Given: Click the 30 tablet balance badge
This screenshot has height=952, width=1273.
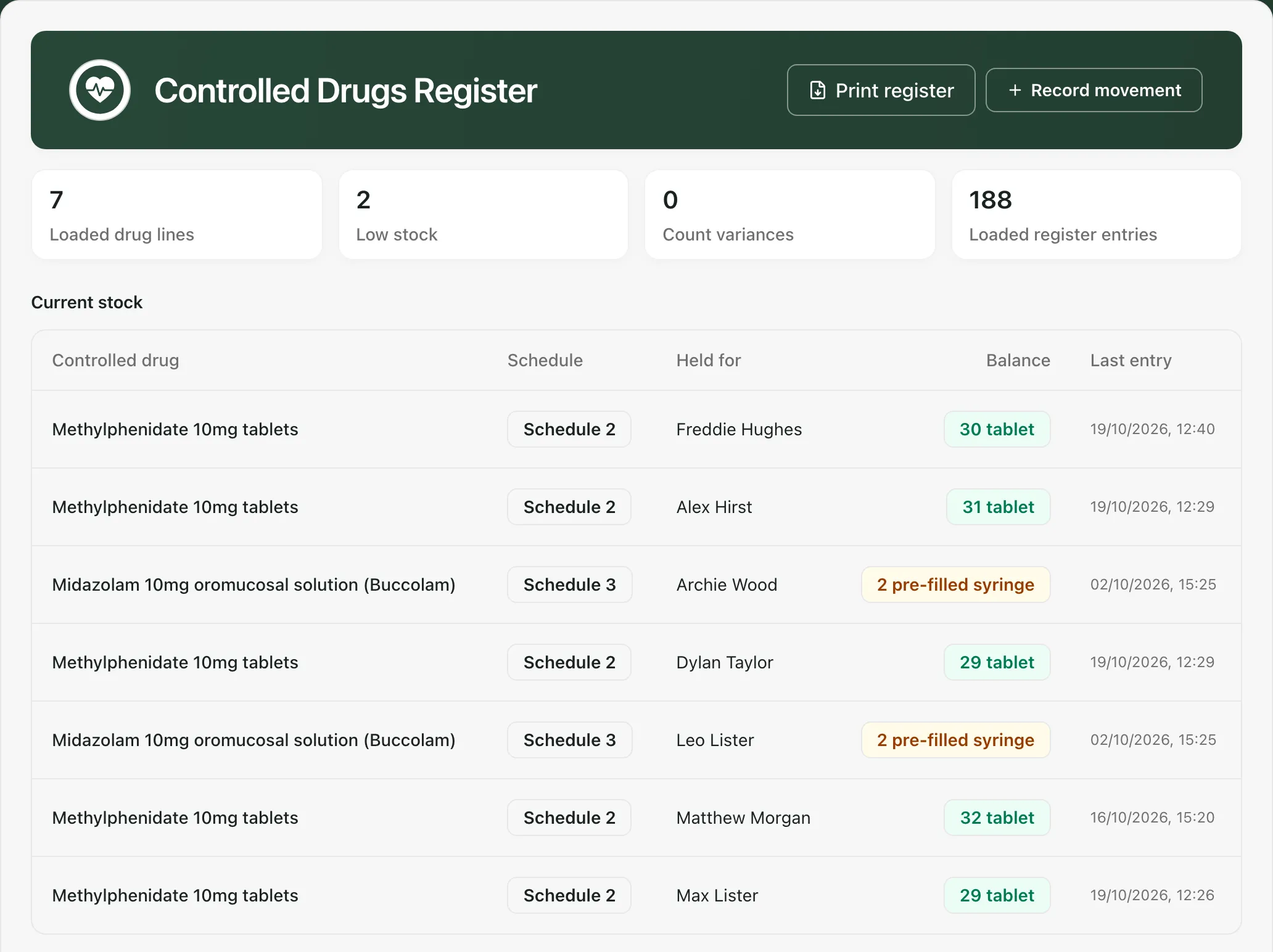Looking at the screenshot, I should [x=997, y=429].
